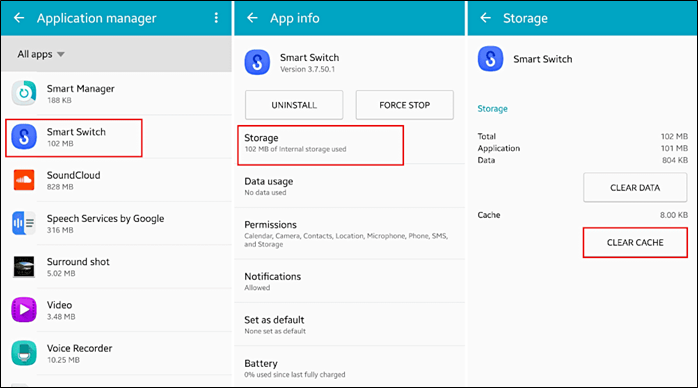Go back from App info screen

click(252, 18)
